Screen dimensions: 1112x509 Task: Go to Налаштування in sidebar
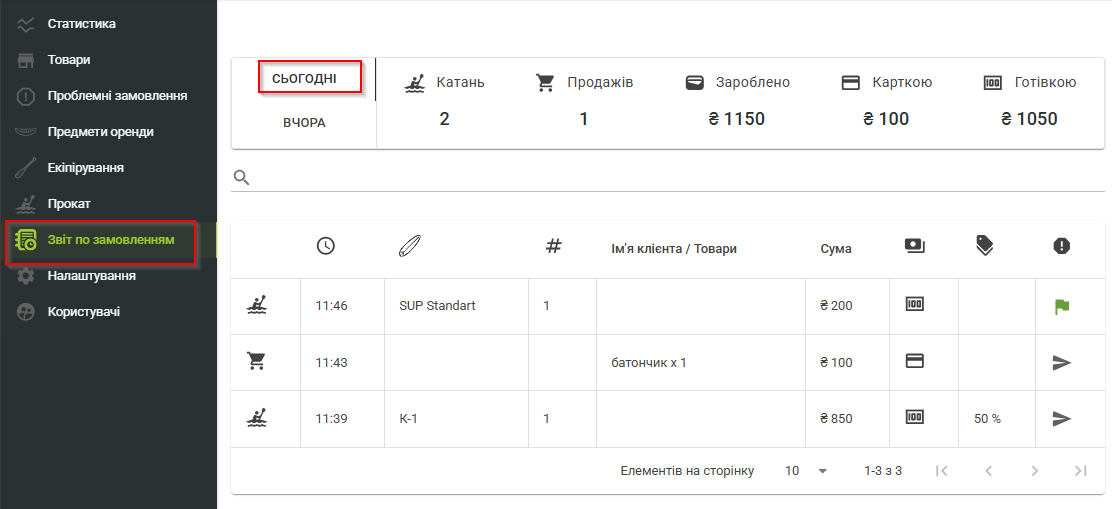pyautogui.click(x=91, y=275)
